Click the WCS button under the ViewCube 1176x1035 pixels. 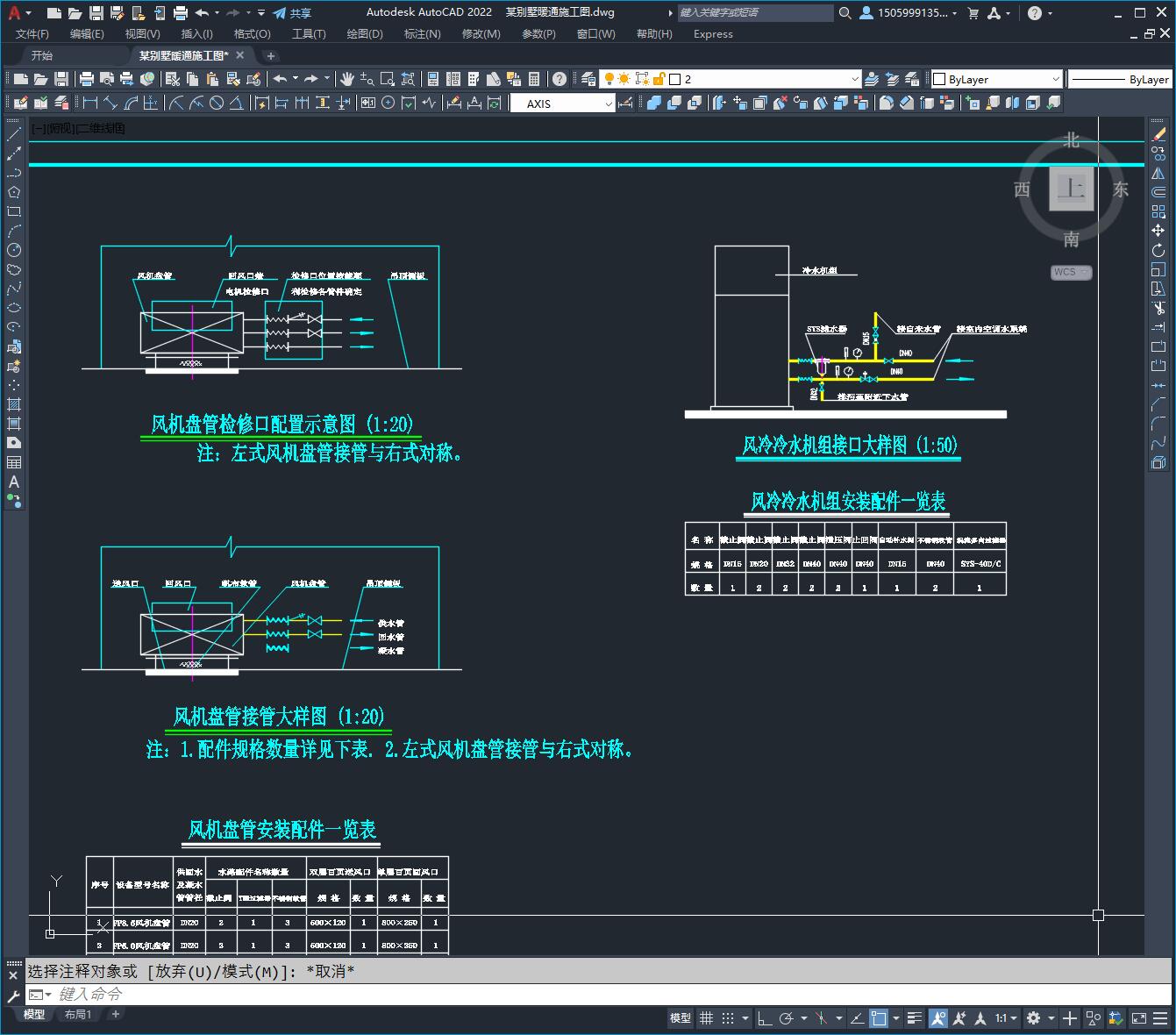coord(1070,272)
